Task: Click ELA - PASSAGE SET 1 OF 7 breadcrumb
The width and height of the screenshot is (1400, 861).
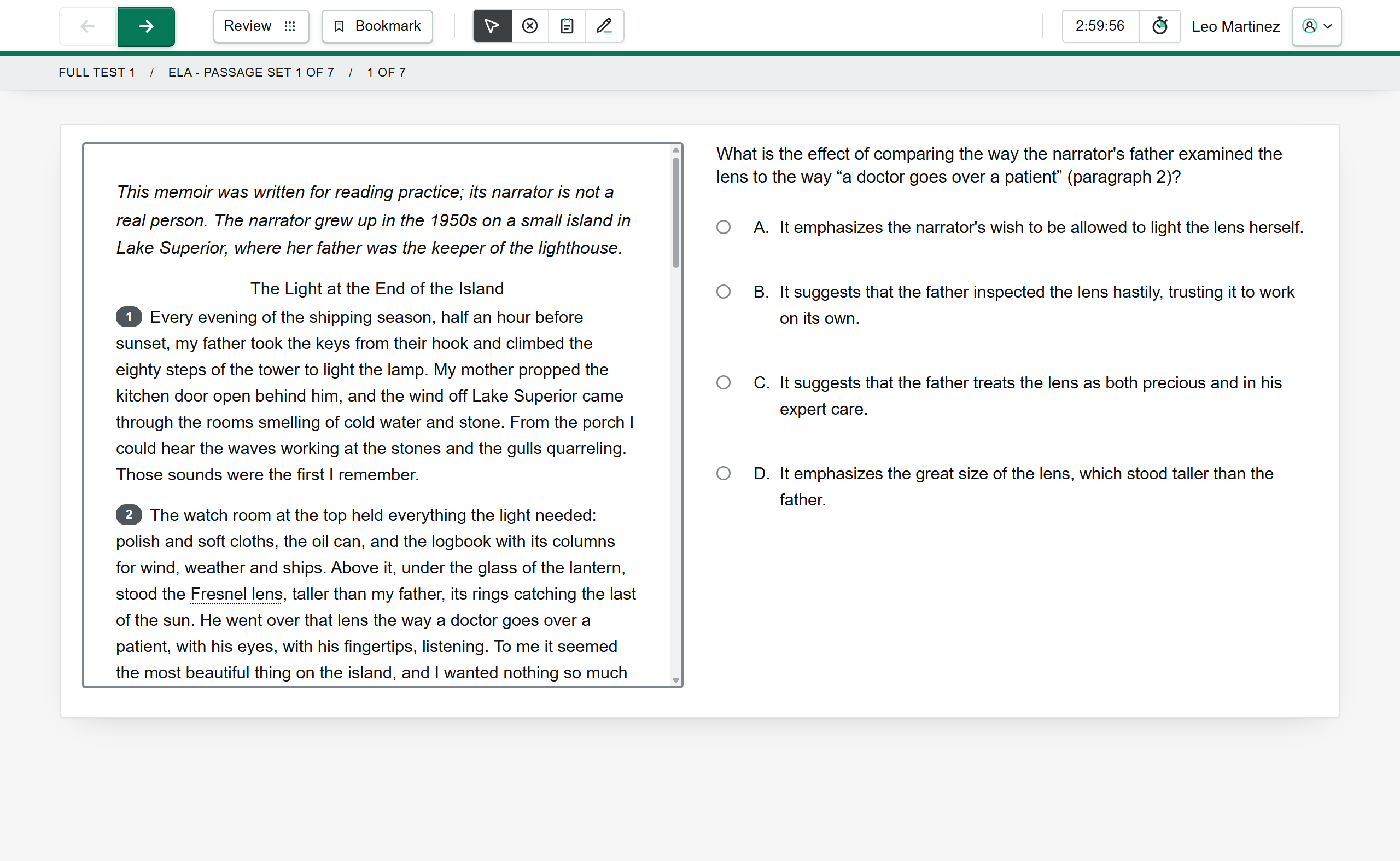Action: pyautogui.click(x=251, y=72)
